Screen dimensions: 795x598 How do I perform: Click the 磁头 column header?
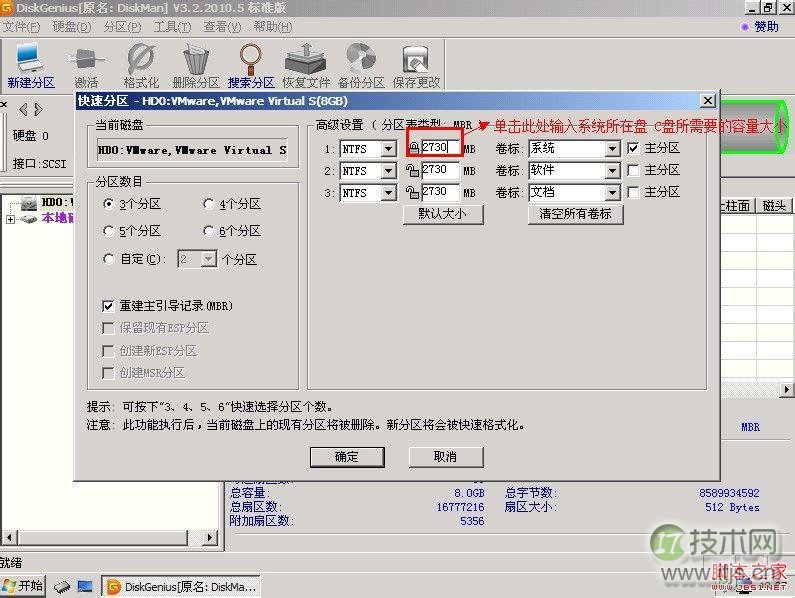(774, 206)
